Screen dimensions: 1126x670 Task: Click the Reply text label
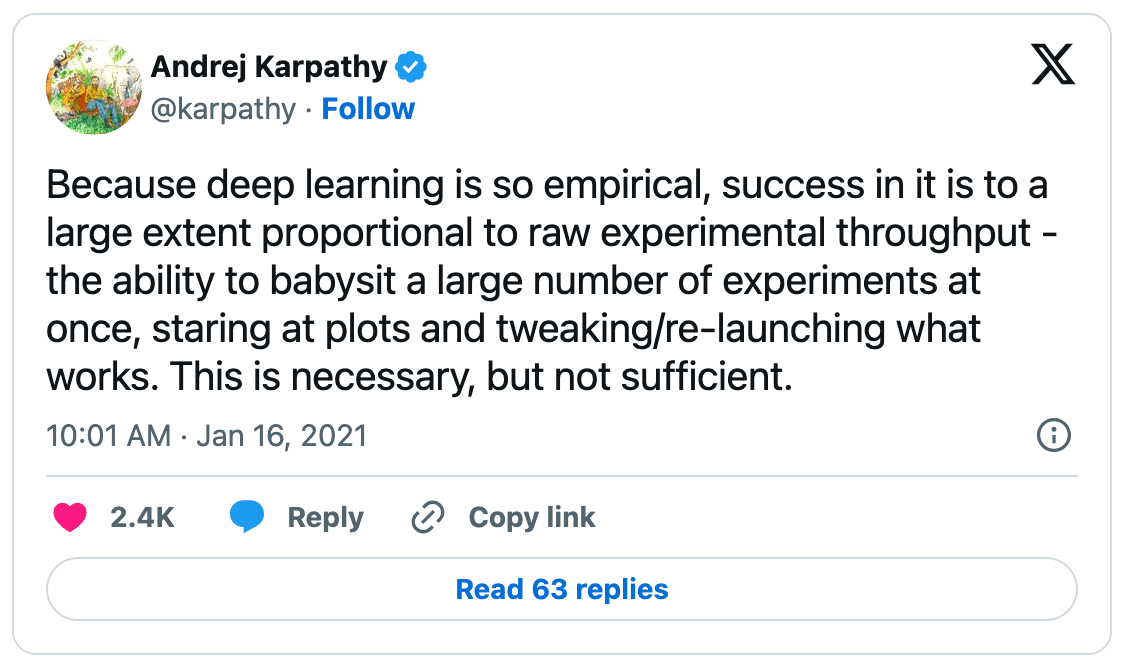325,517
